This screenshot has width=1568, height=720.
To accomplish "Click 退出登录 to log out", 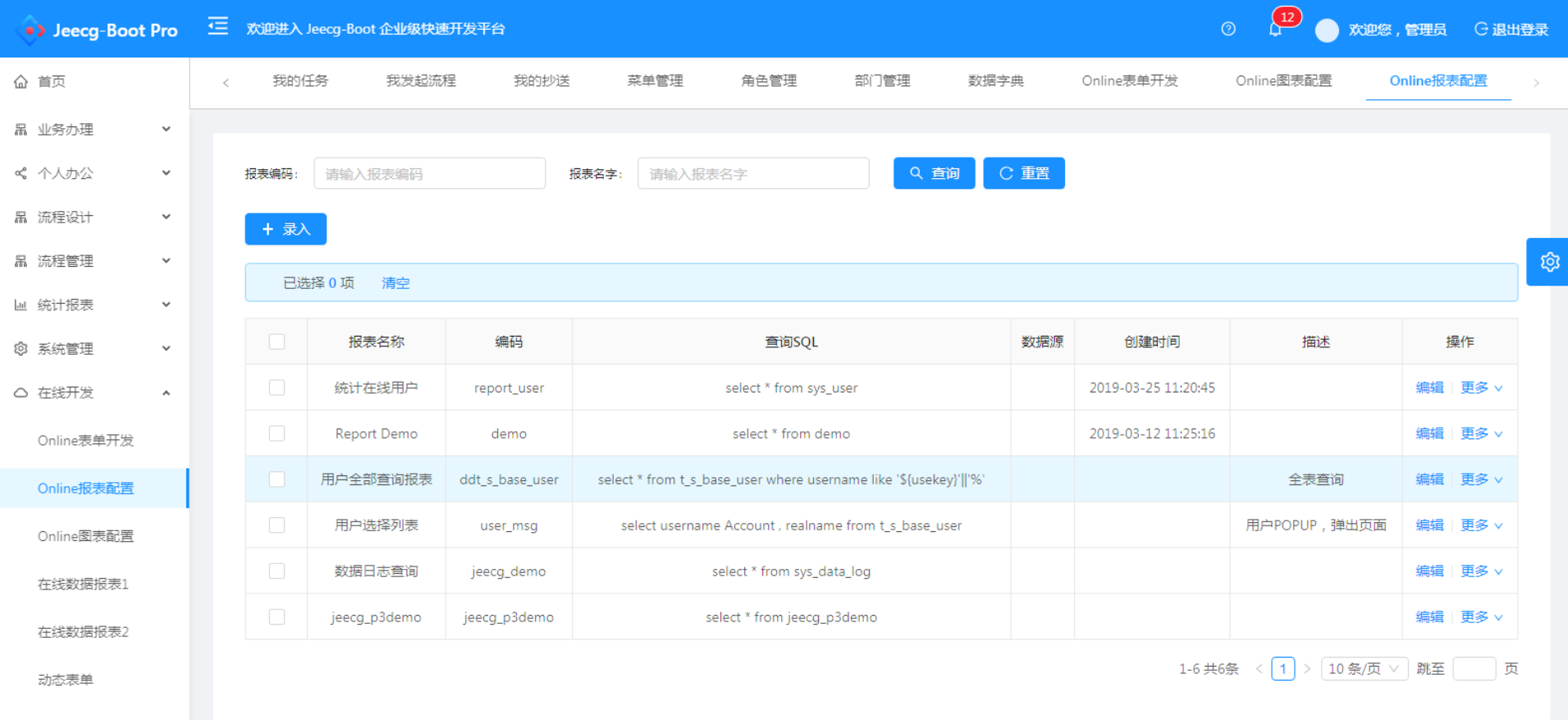I will (x=1511, y=30).
